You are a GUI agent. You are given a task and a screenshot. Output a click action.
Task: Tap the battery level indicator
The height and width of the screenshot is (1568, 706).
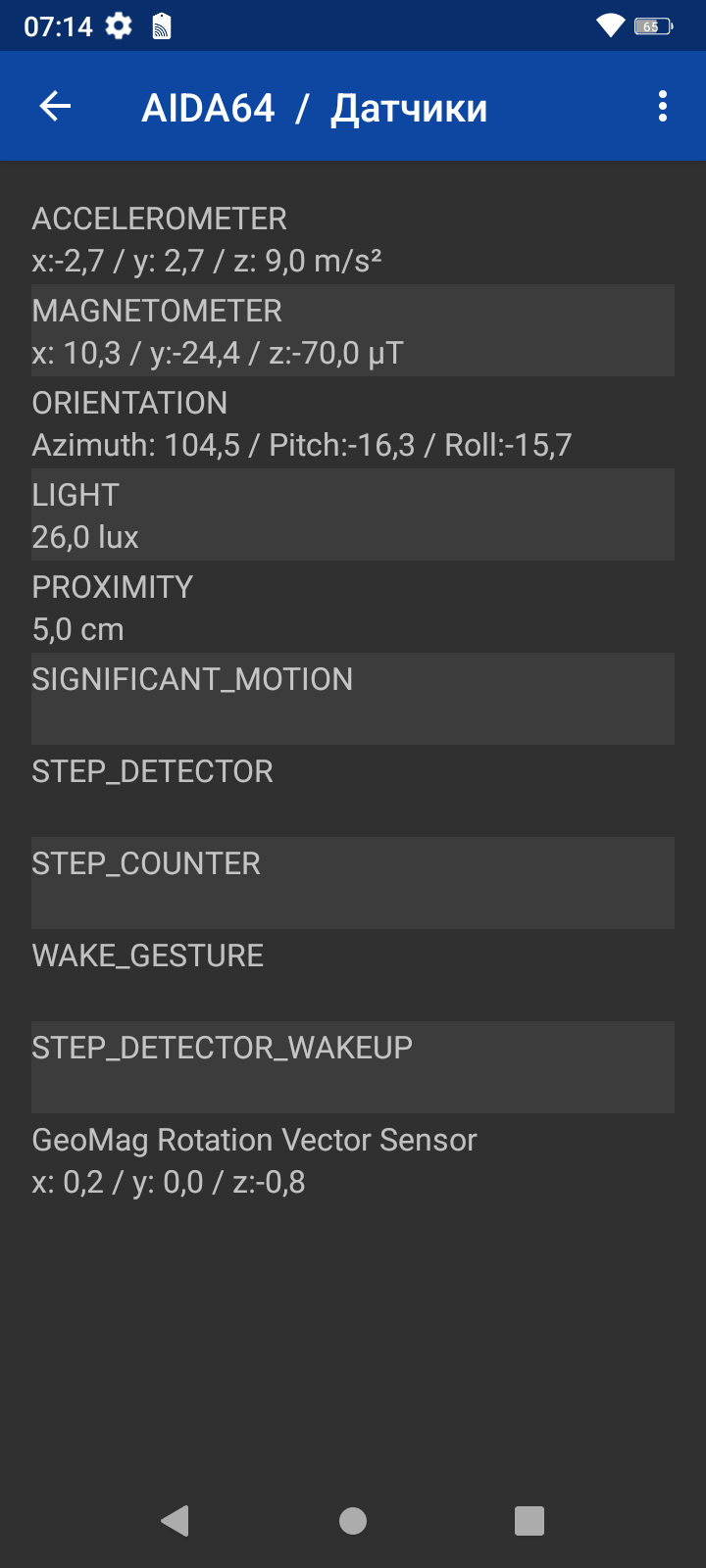[x=653, y=26]
